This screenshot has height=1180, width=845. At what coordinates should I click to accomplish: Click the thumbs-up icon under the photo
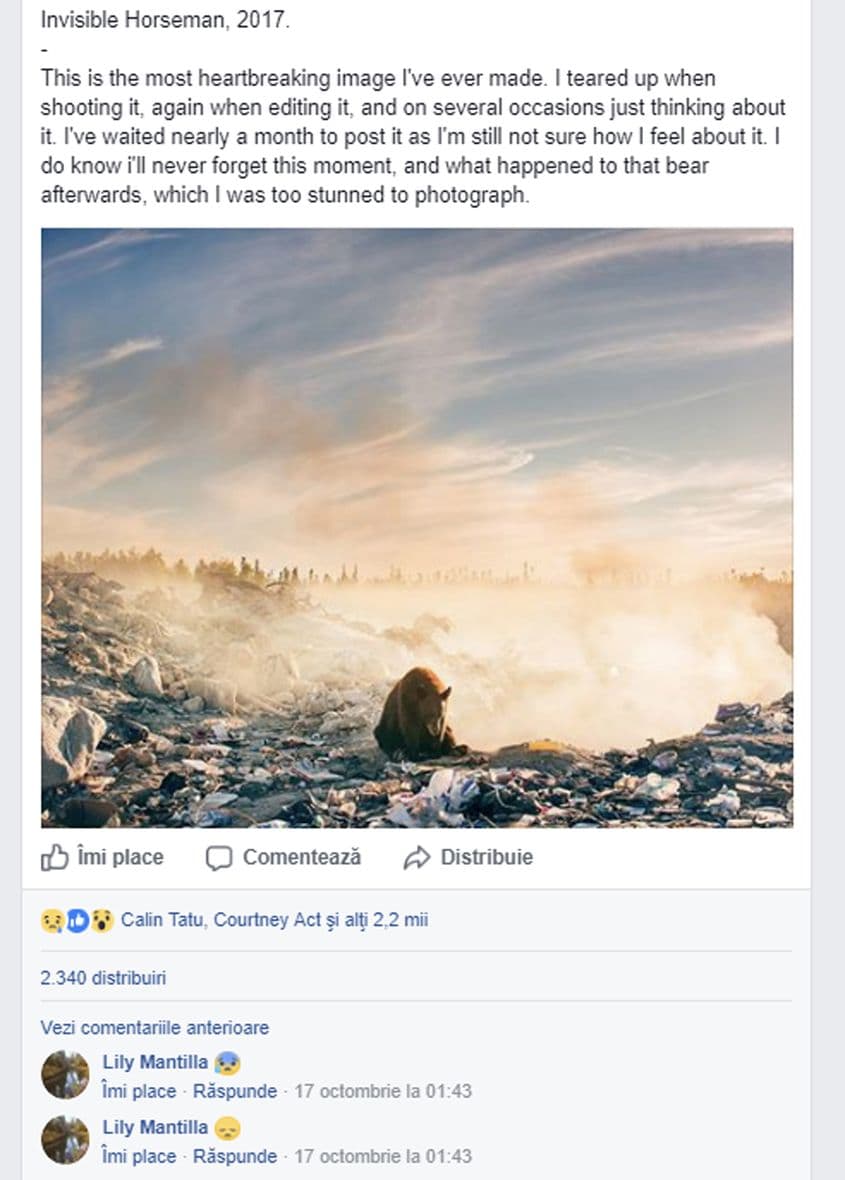point(53,858)
